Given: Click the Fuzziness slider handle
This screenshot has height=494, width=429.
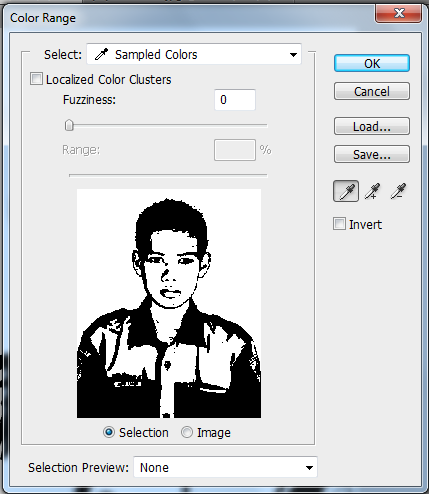Looking at the screenshot, I should click(69, 125).
